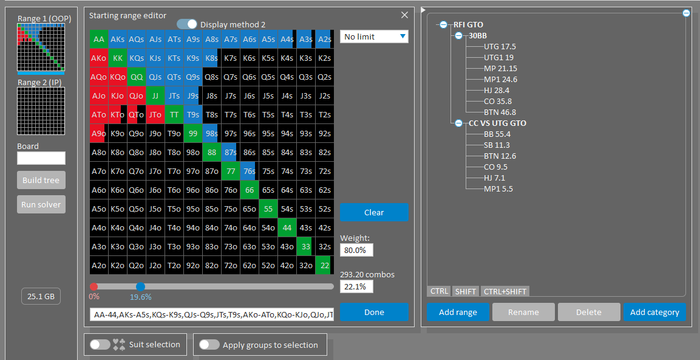Click the Weight input field
Screen dimensions: 700x360
(x=356, y=250)
